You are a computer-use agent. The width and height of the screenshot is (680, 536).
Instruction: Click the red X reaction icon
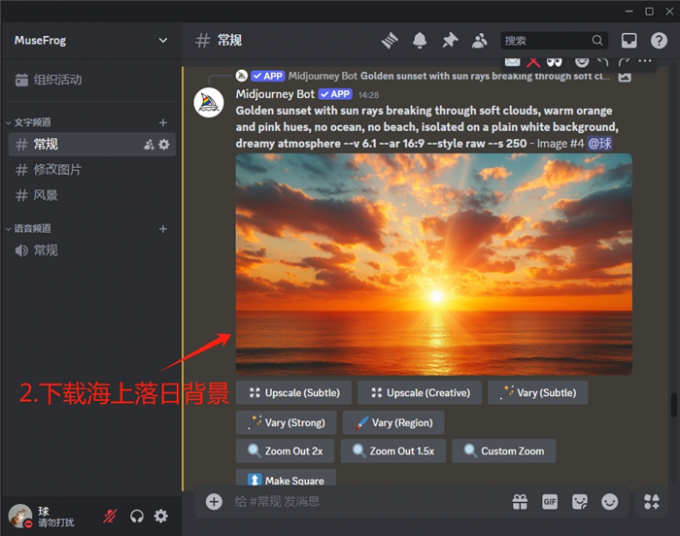(x=533, y=62)
